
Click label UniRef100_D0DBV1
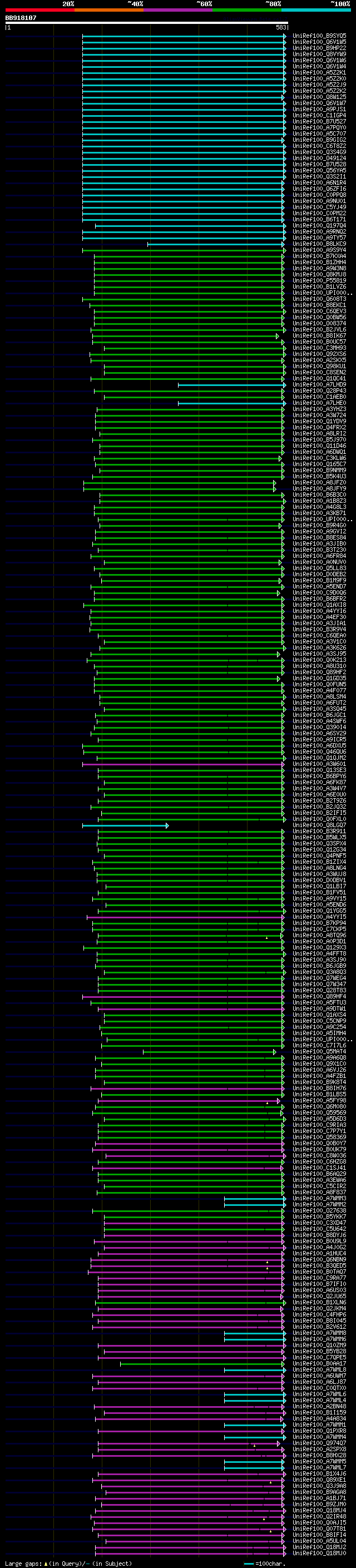pyautogui.click(x=319, y=880)
